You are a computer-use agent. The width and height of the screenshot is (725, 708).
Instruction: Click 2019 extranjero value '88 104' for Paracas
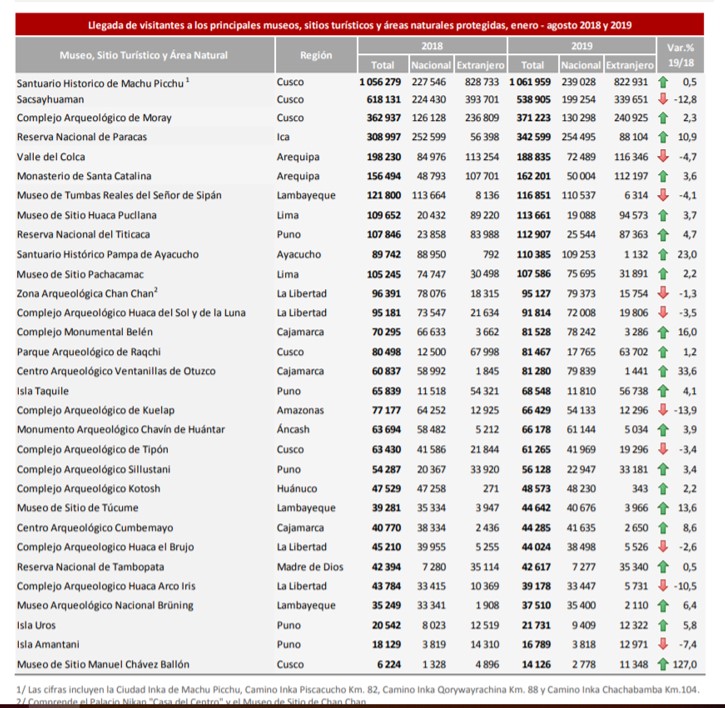point(633,137)
